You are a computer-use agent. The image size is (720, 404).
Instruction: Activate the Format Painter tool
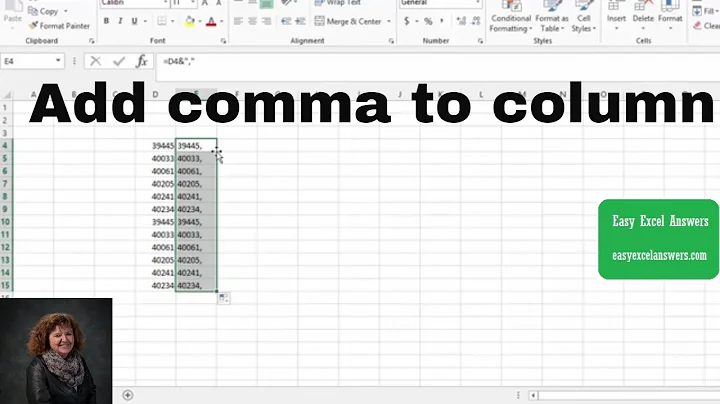point(59,26)
